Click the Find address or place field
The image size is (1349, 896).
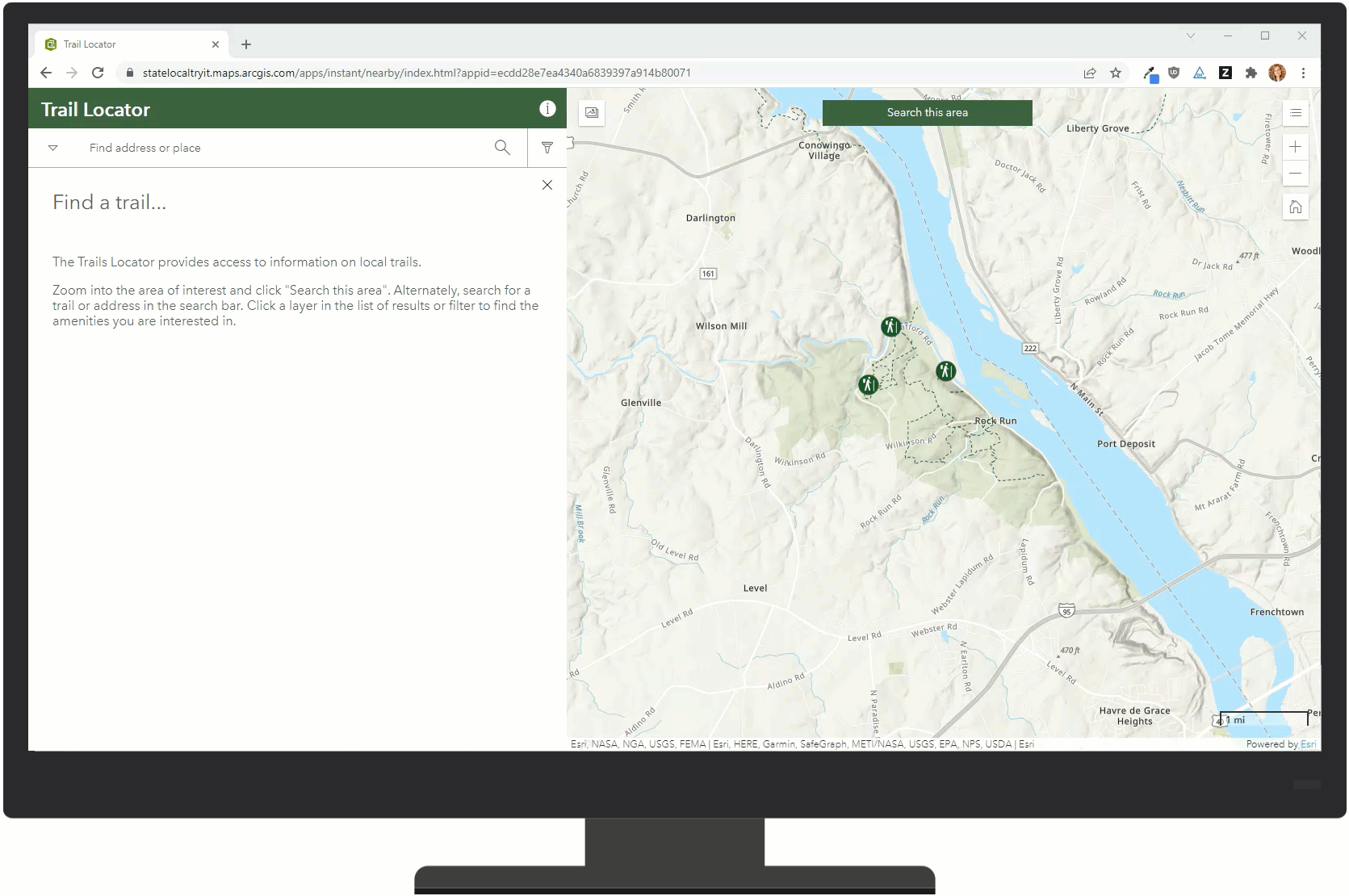point(242,148)
